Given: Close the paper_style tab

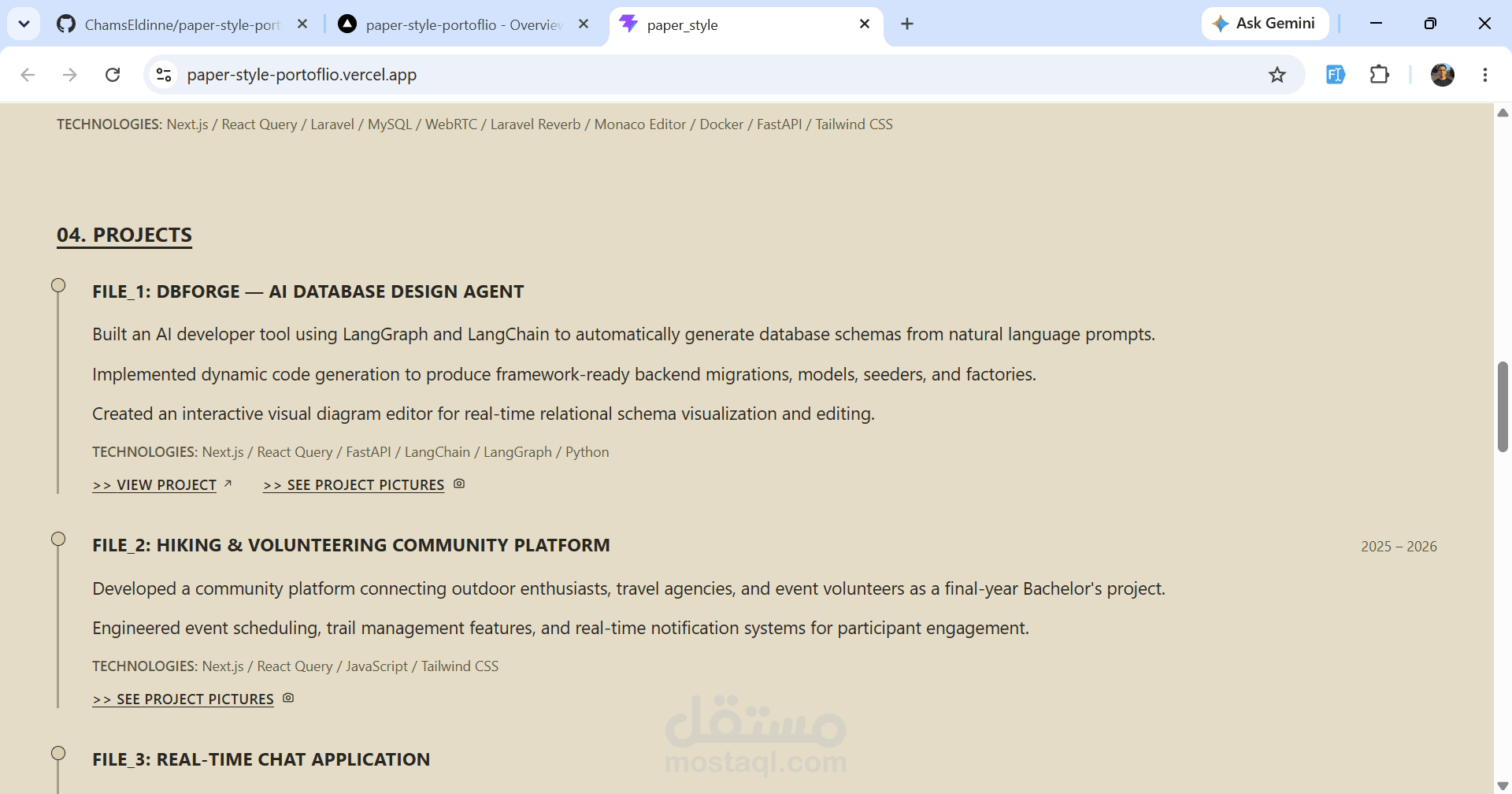Looking at the screenshot, I should coord(865,24).
